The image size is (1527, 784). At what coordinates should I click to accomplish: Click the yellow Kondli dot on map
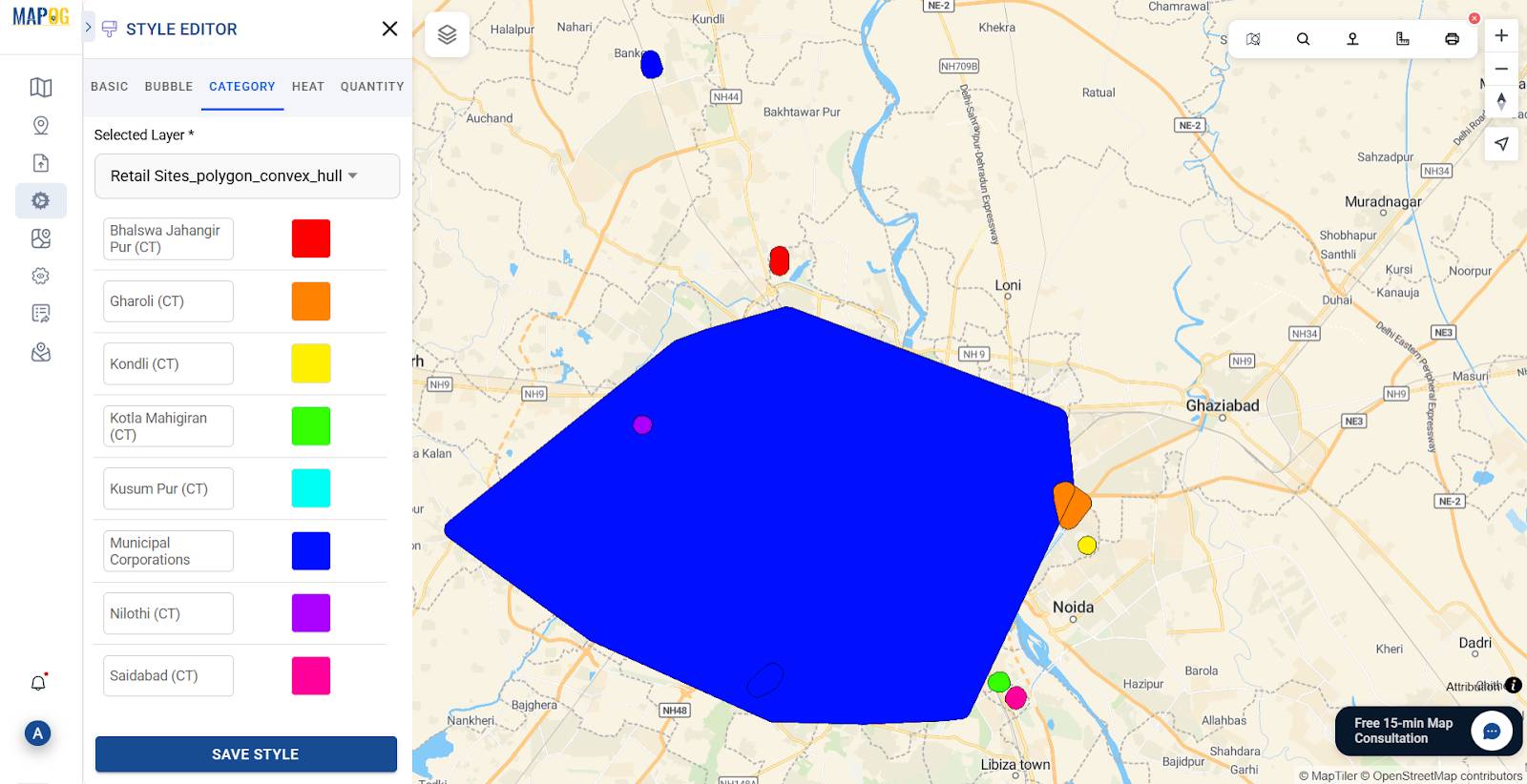1087,546
